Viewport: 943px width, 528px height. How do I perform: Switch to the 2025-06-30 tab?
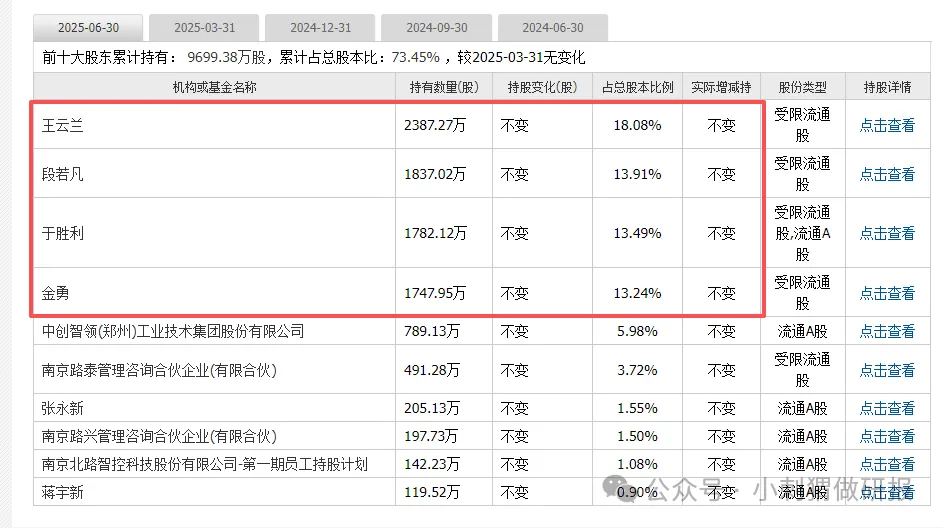89,28
